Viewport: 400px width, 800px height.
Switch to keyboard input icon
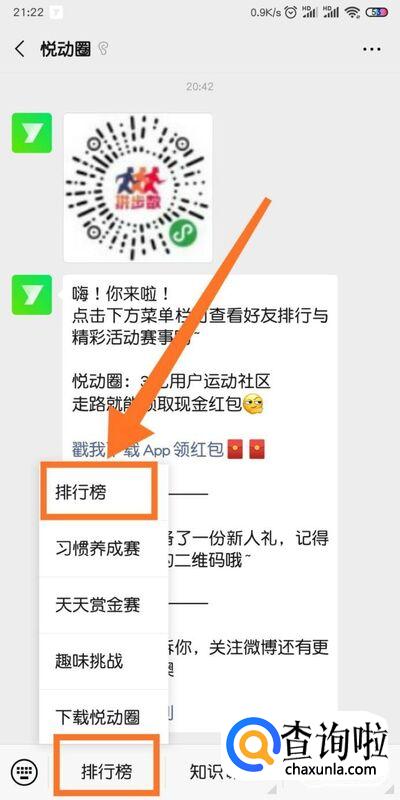click(x=23, y=770)
